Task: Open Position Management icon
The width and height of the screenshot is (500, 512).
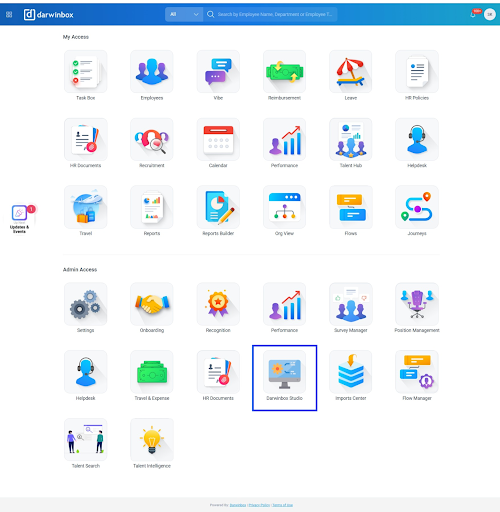Action: 417,304
